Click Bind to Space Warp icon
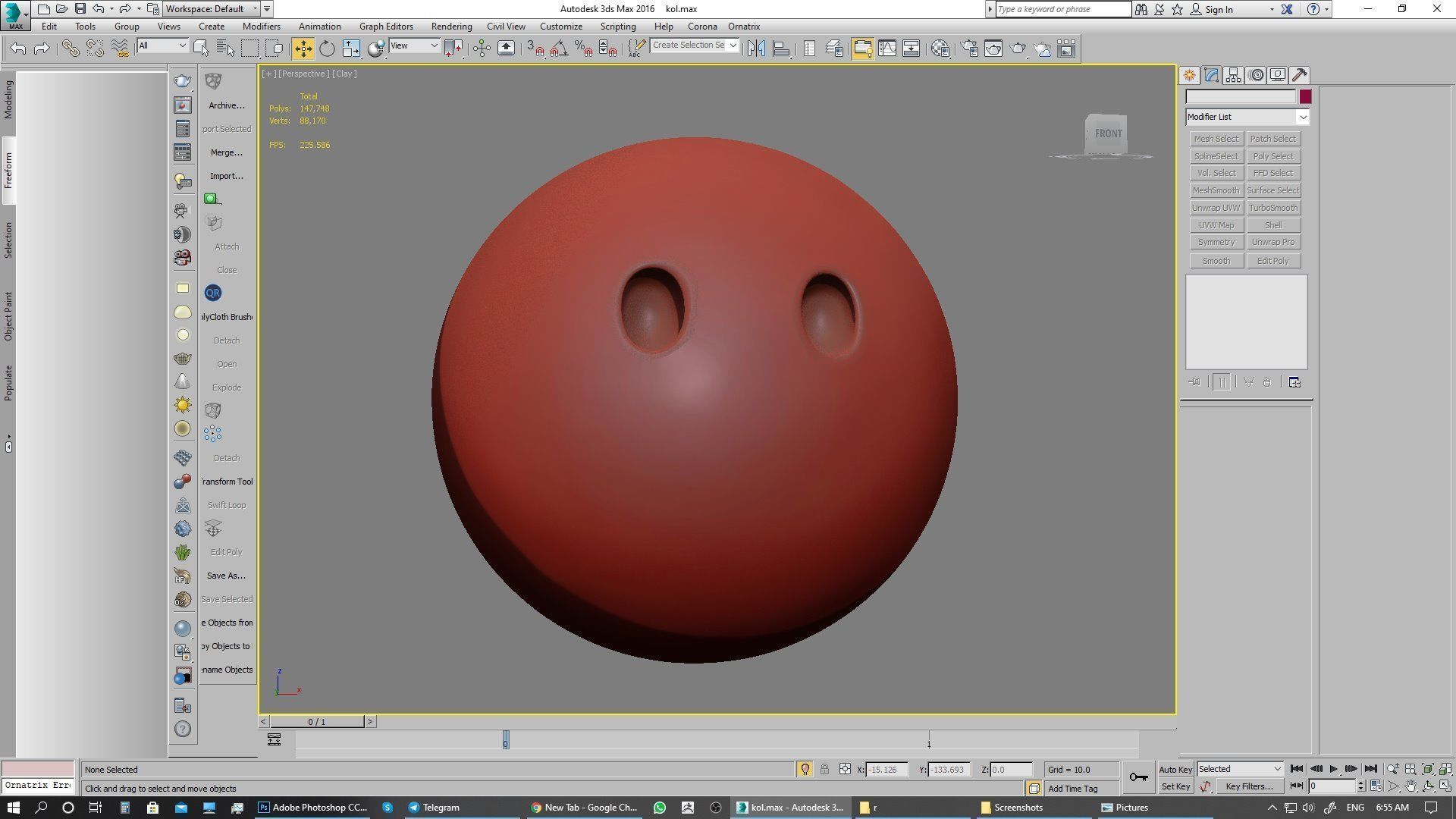 [120, 49]
